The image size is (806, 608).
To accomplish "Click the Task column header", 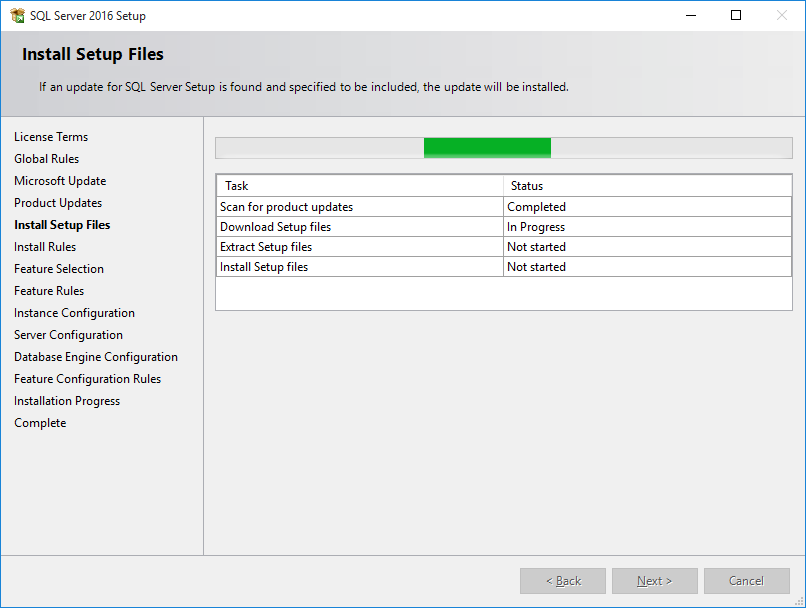I will pos(360,186).
